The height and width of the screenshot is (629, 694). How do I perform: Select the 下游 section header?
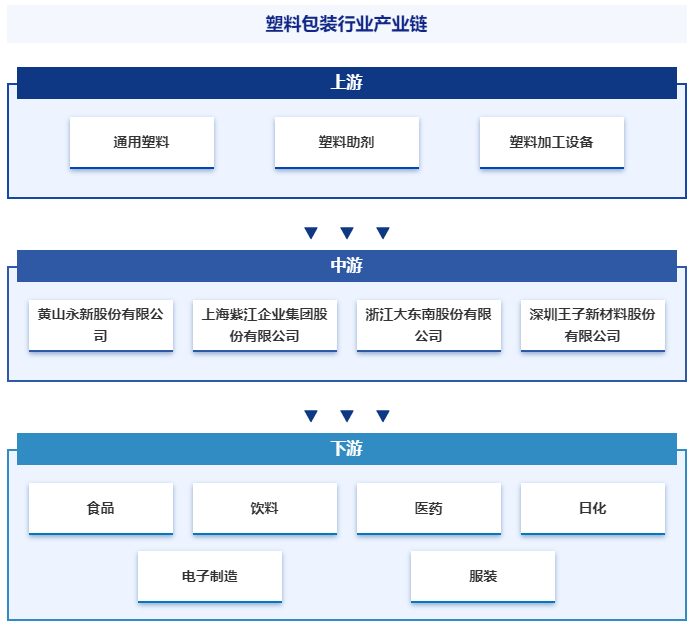pos(347,449)
